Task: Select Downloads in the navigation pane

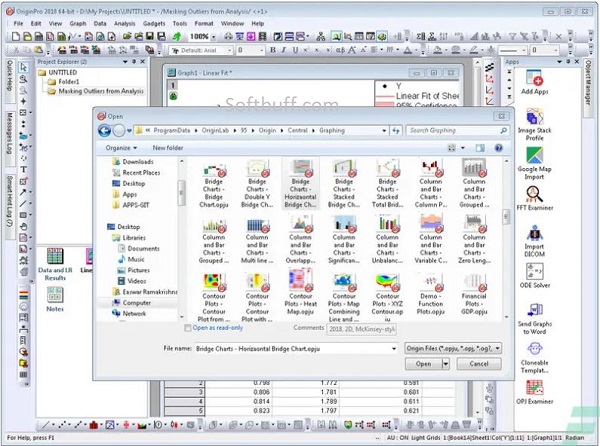Action: [138, 162]
